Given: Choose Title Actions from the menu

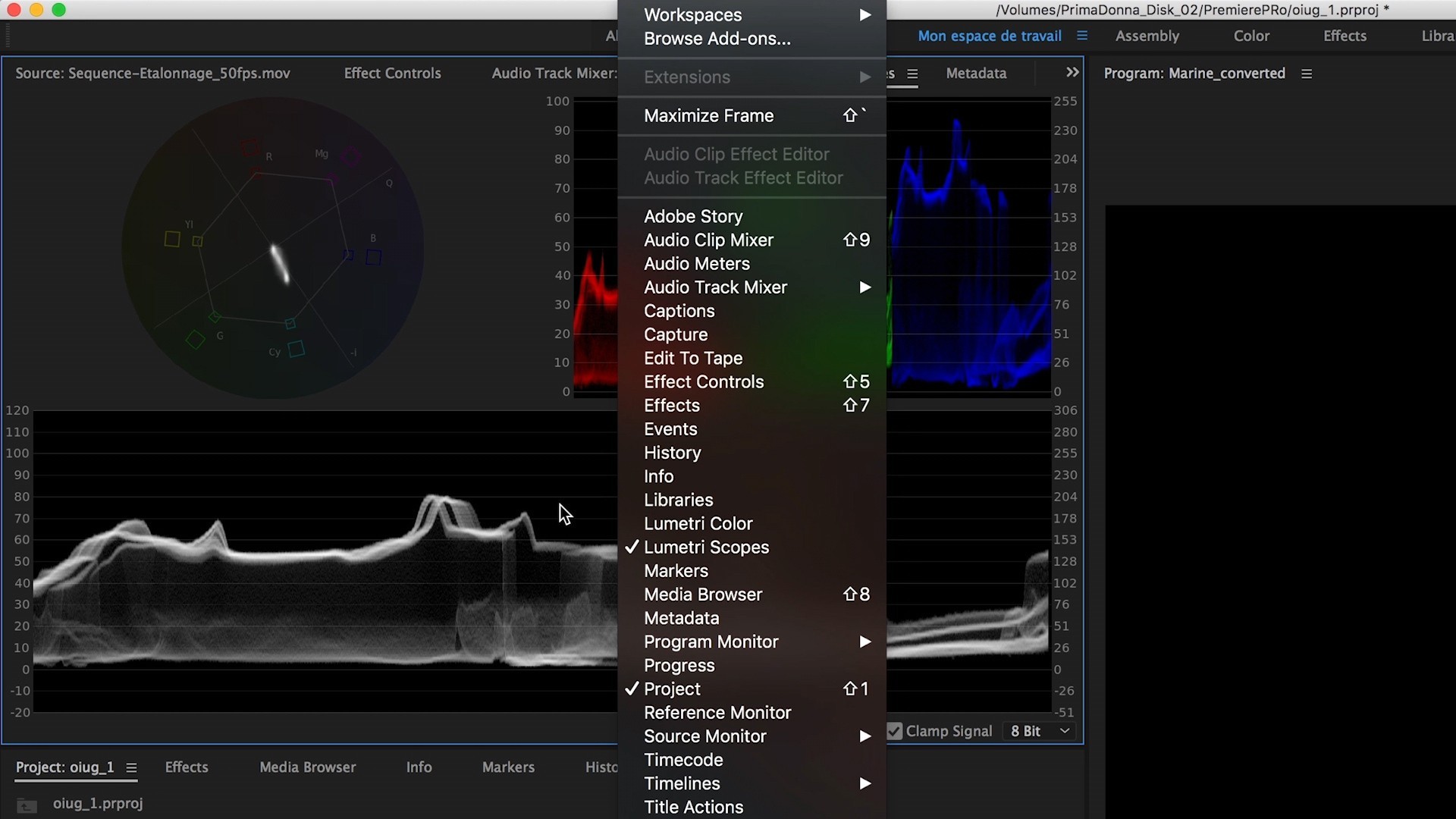Looking at the screenshot, I should click(x=752, y=807).
